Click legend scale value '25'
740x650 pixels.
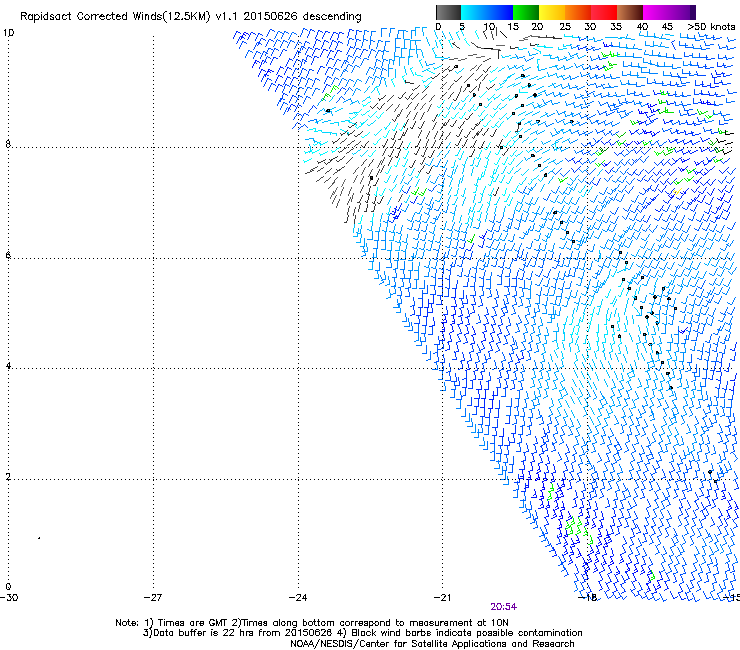(x=565, y=27)
